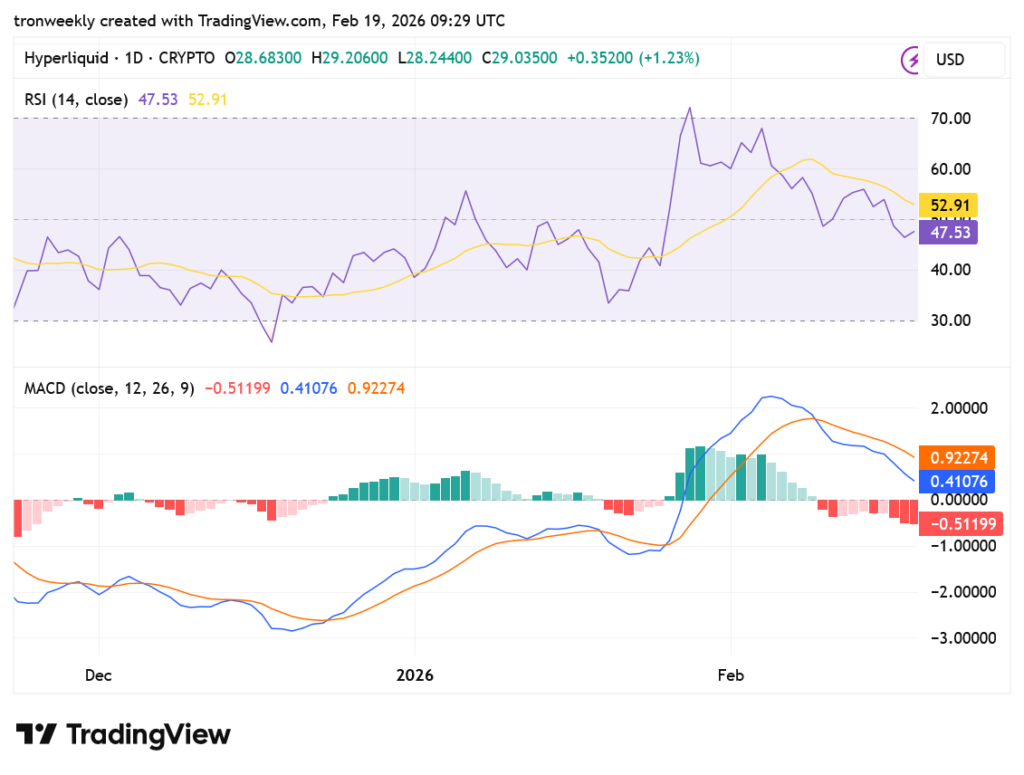Click the 70.00 RSI scale level
Image resolution: width=1024 pixels, height=775 pixels.
click(950, 119)
